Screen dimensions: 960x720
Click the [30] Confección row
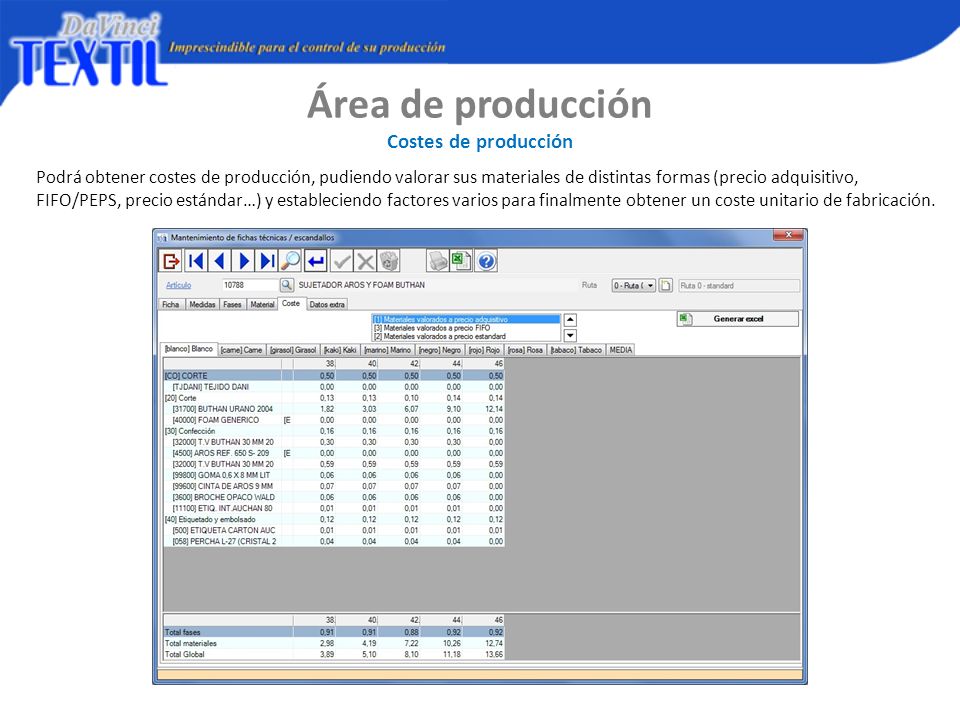point(334,431)
